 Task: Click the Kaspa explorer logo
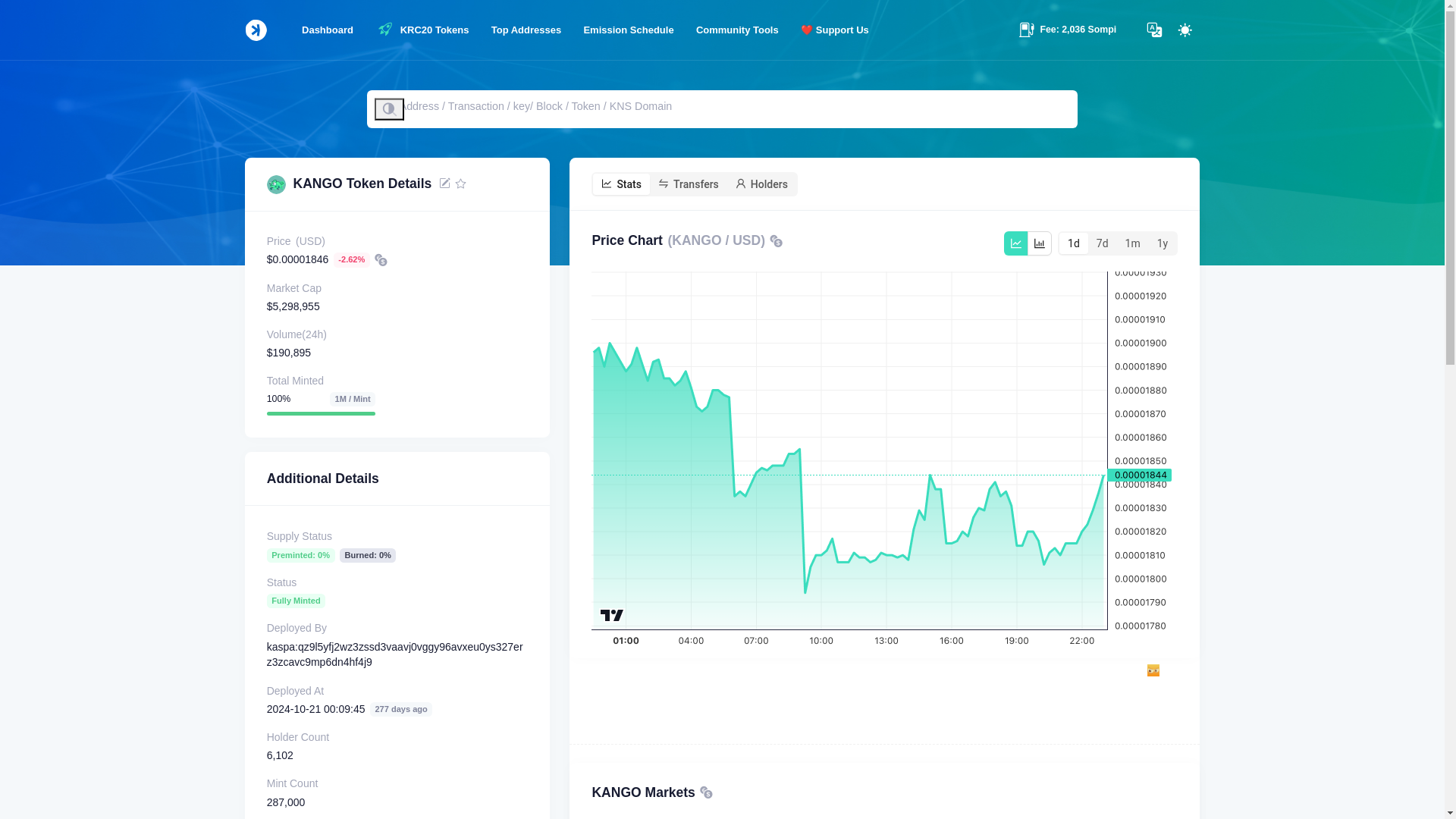[x=256, y=30]
